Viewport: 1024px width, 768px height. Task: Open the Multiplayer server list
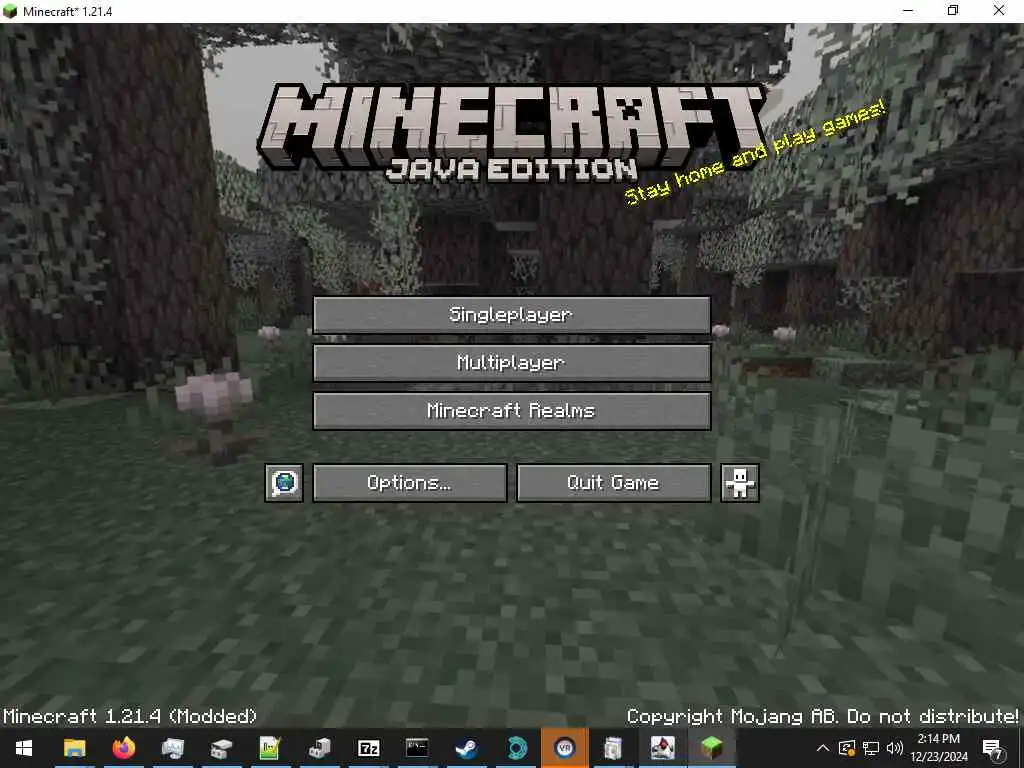511,362
